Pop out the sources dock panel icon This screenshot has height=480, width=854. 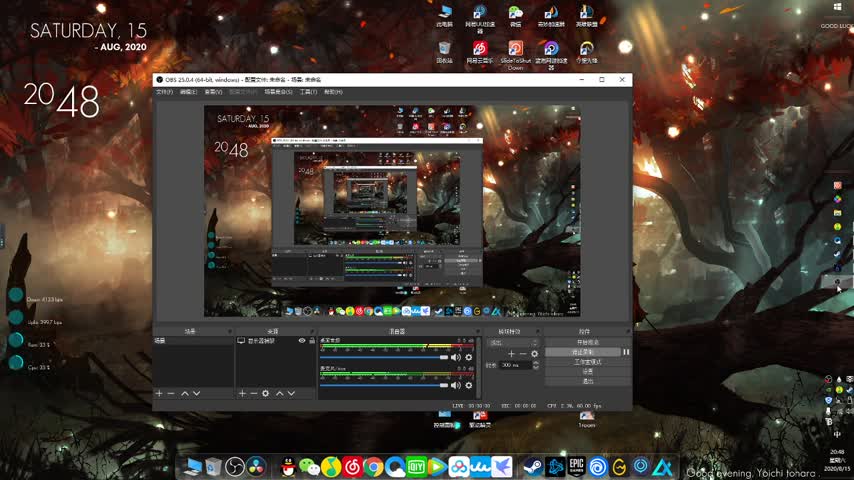click(312, 331)
